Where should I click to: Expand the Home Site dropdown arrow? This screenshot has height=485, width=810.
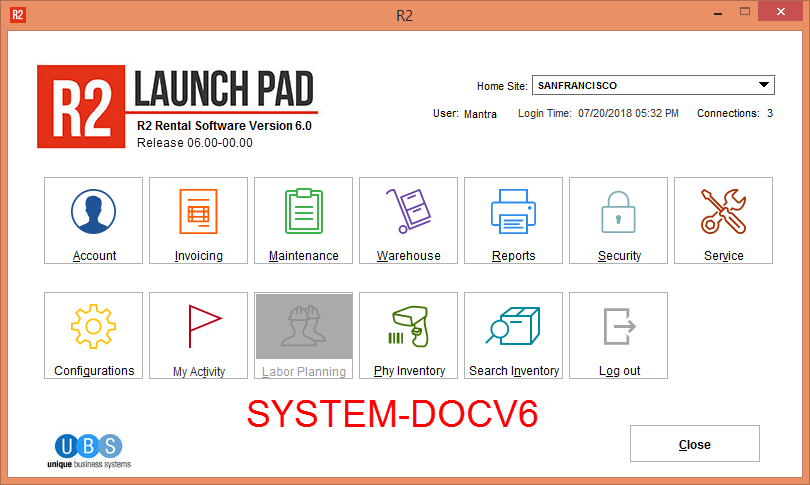coord(764,85)
